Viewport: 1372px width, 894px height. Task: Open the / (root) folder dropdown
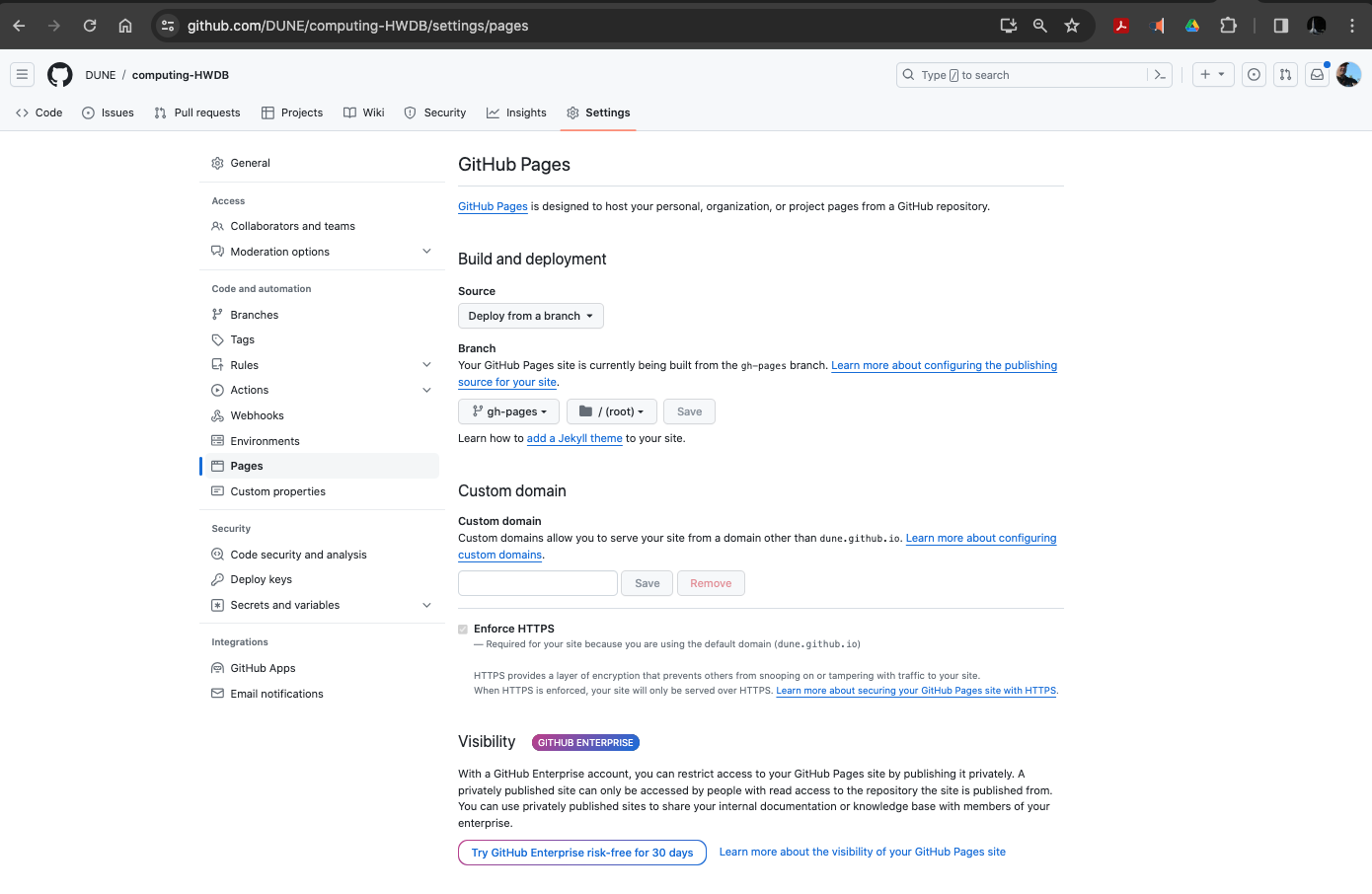coord(611,411)
